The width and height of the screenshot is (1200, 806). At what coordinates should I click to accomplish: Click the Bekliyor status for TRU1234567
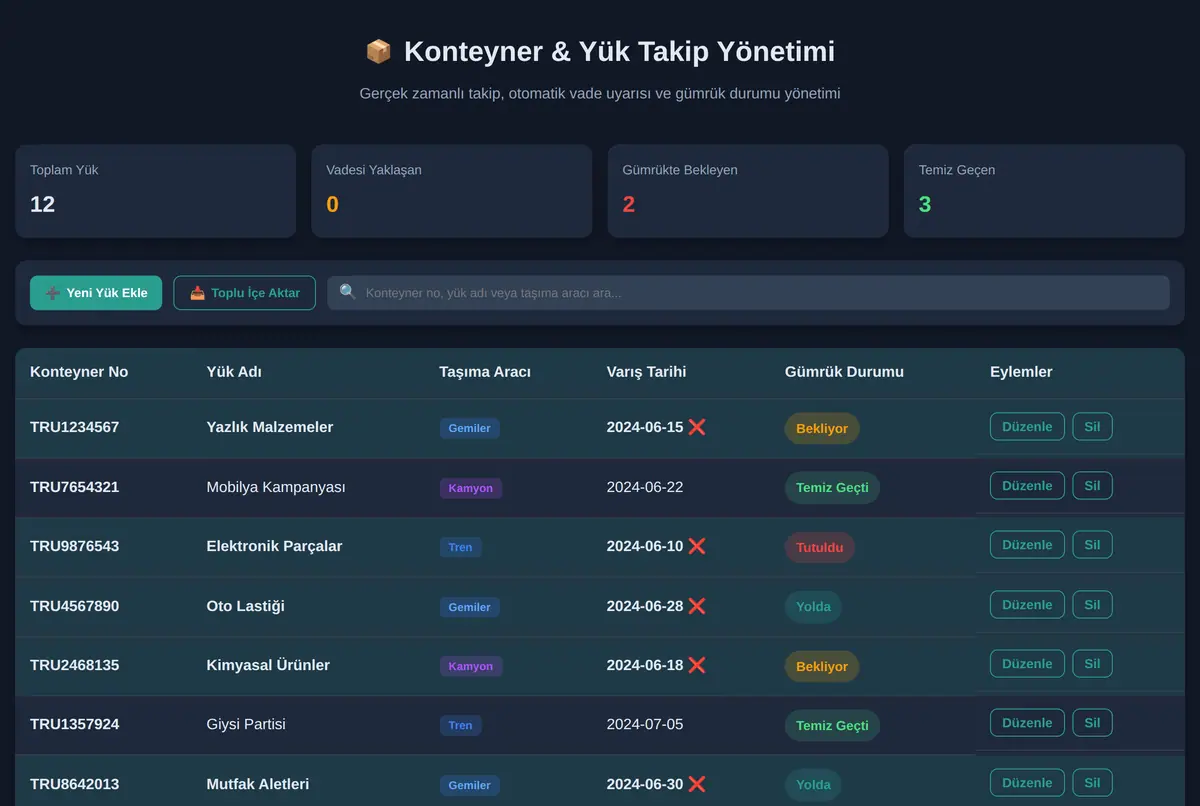click(822, 428)
